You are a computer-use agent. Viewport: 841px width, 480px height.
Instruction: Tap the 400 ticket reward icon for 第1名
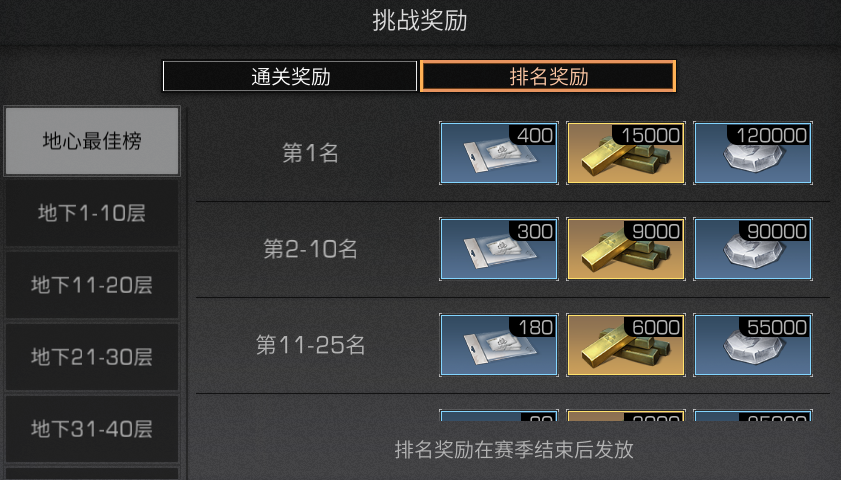point(499,153)
